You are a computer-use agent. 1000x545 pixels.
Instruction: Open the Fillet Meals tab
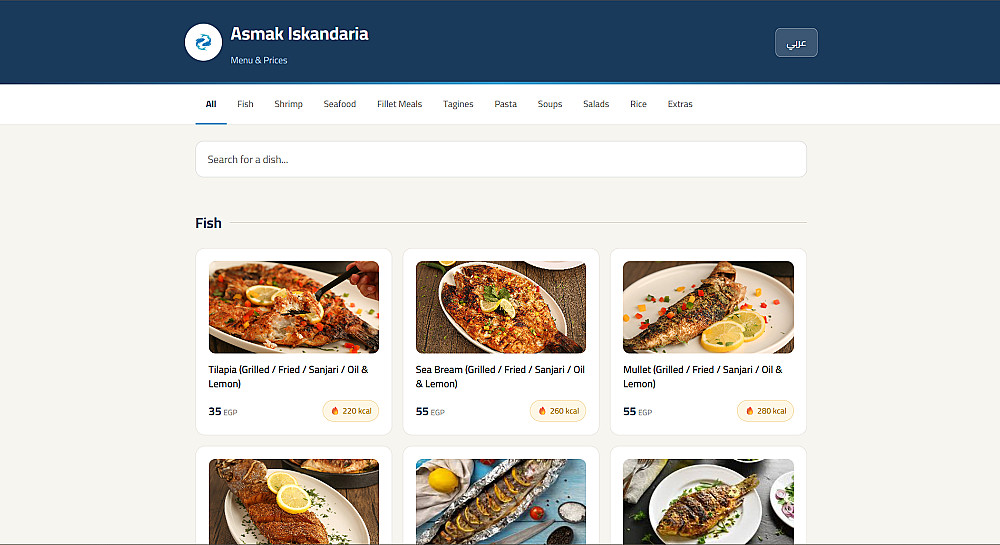[x=399, y=104]
